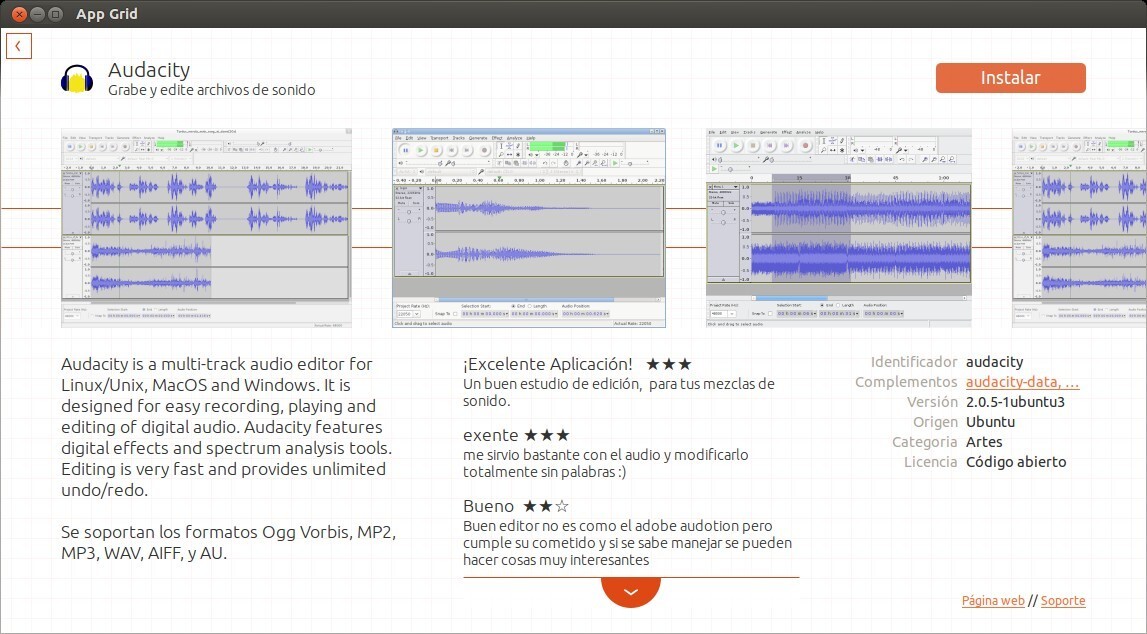
Task: Open the Effect menu in the second screenshot
Action: pos(497,139)
